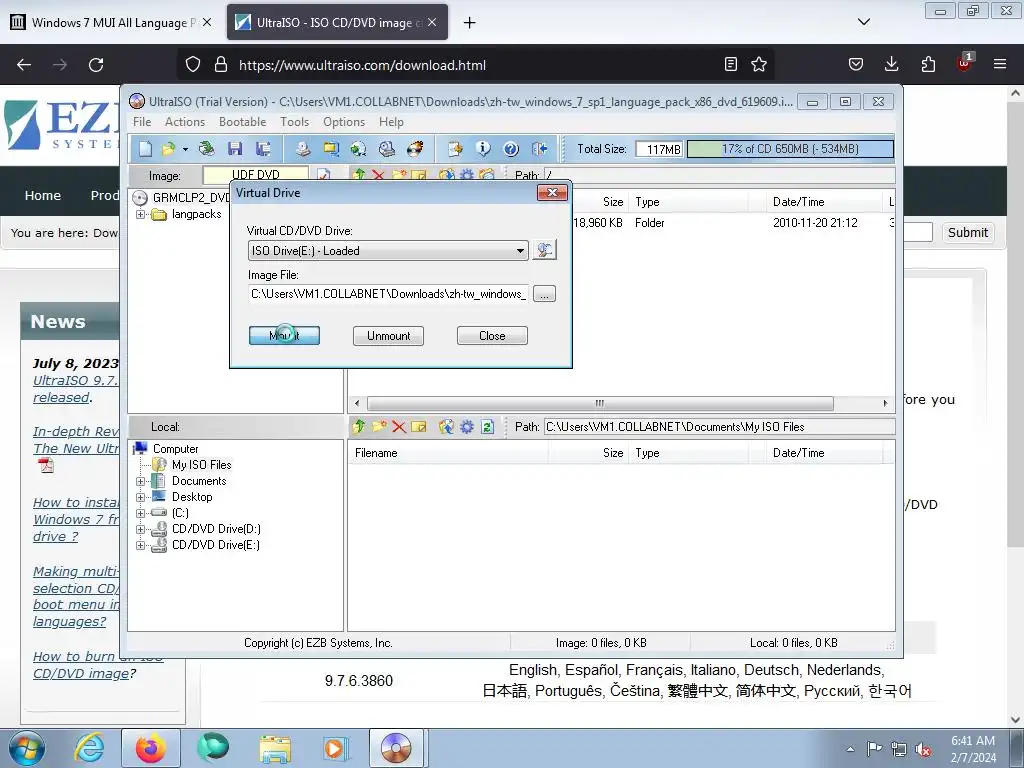
Task: Open the Actions menu
Action: pyautogui.click(x=185, y=122)
